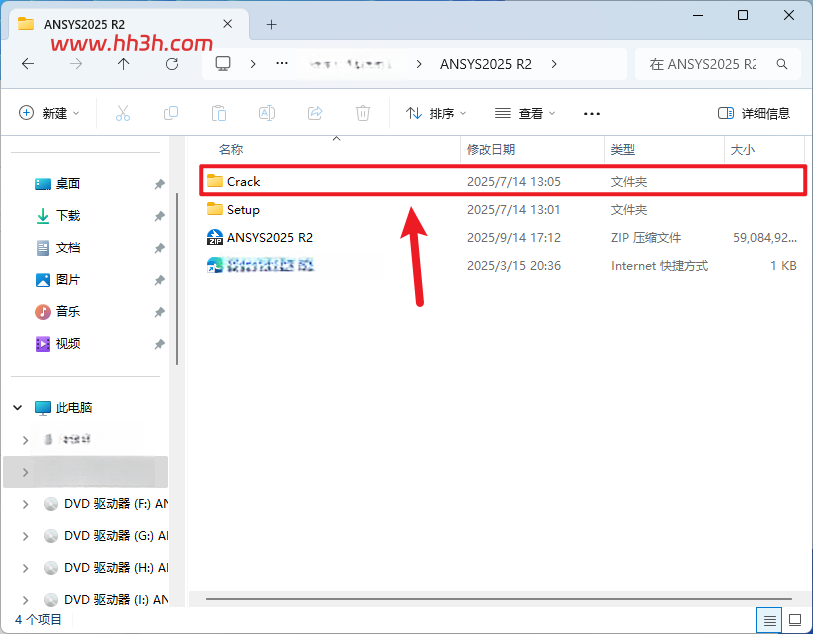Unpin 下载 via its pin icon
This screenshot has height=634, width=813.
pyautogui.click(x=160, y=216)
